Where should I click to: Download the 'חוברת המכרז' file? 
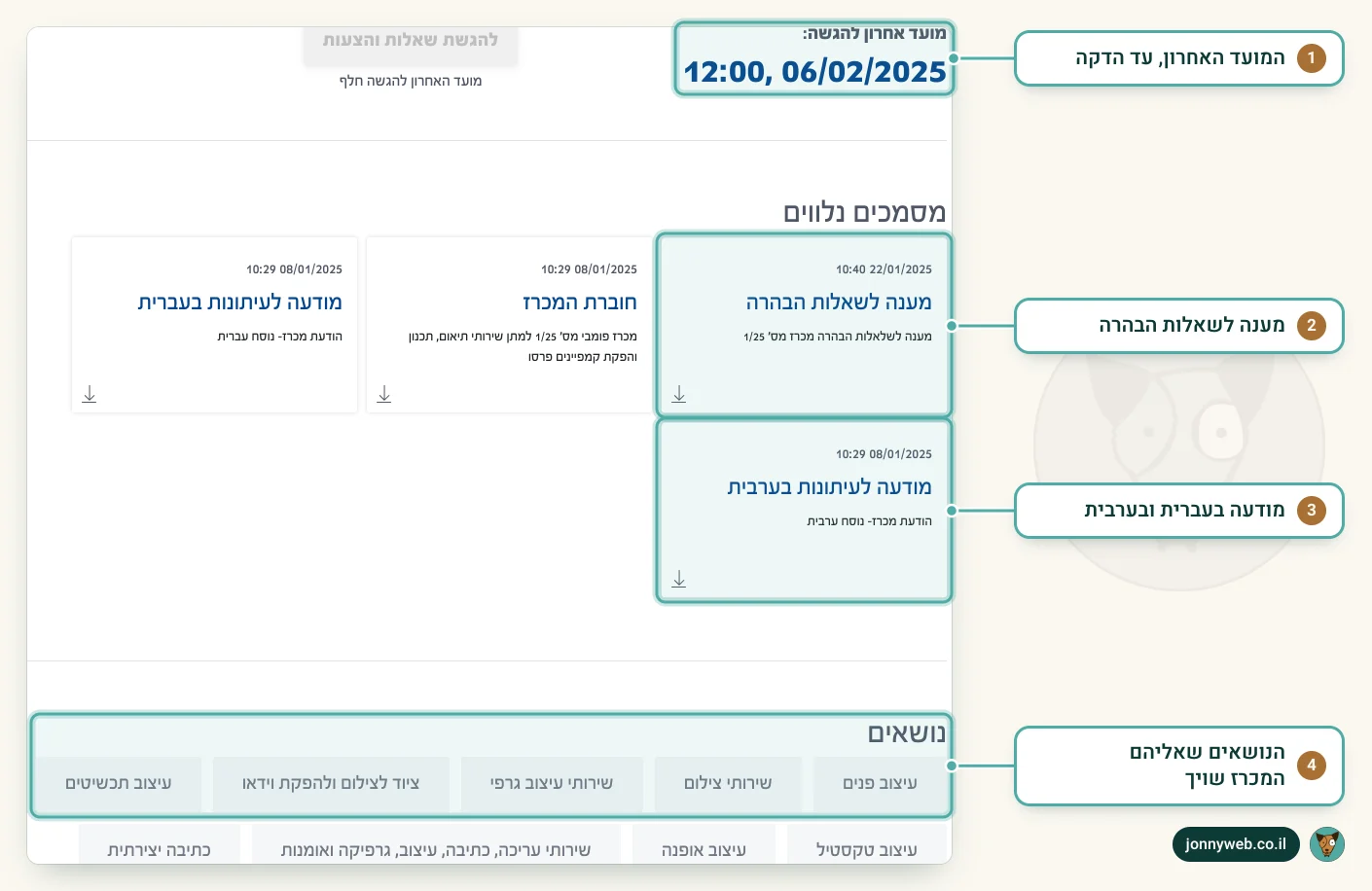tap(384, 394)
